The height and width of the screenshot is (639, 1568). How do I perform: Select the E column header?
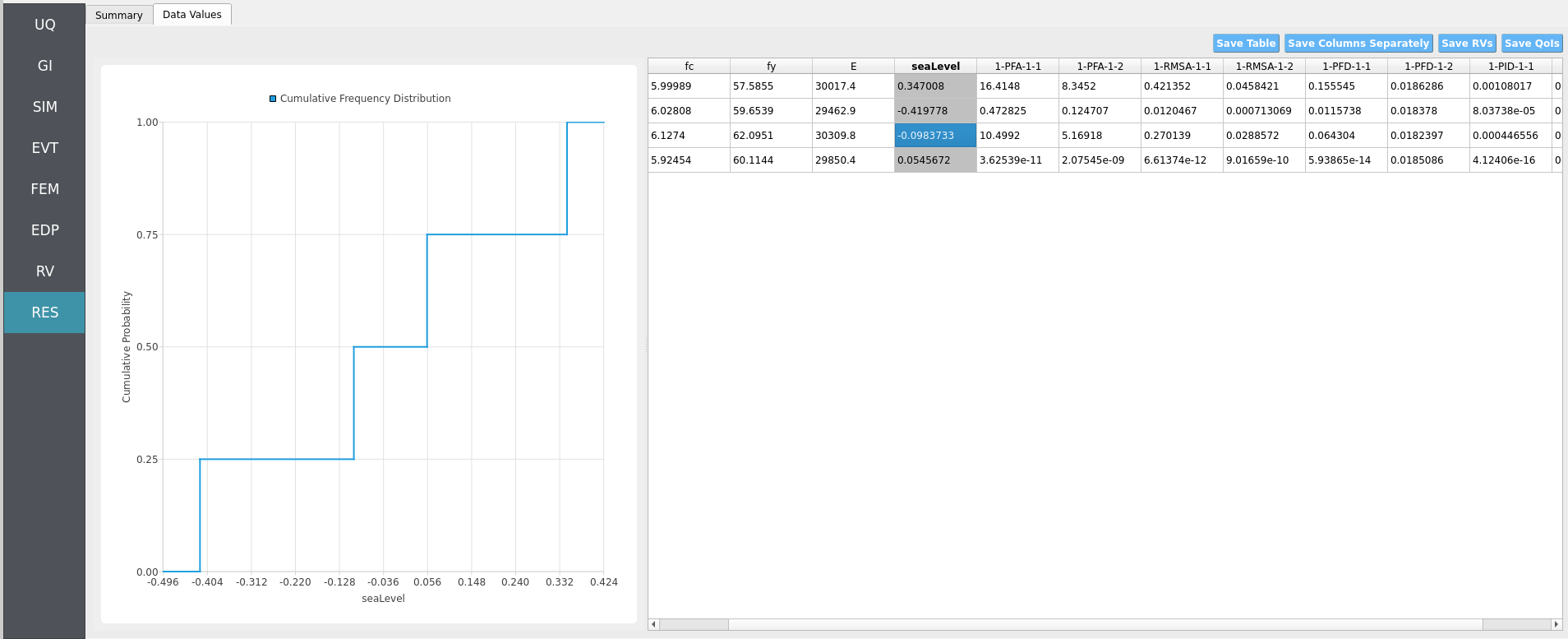853,66
